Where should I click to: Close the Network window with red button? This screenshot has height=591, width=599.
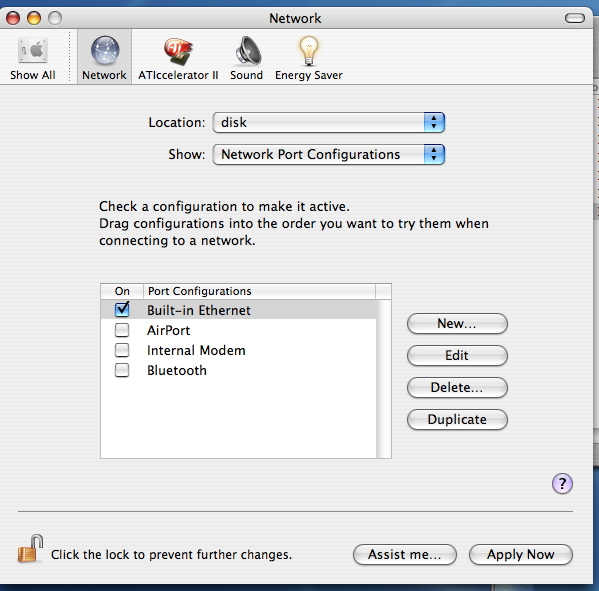(x=13, y=18)
